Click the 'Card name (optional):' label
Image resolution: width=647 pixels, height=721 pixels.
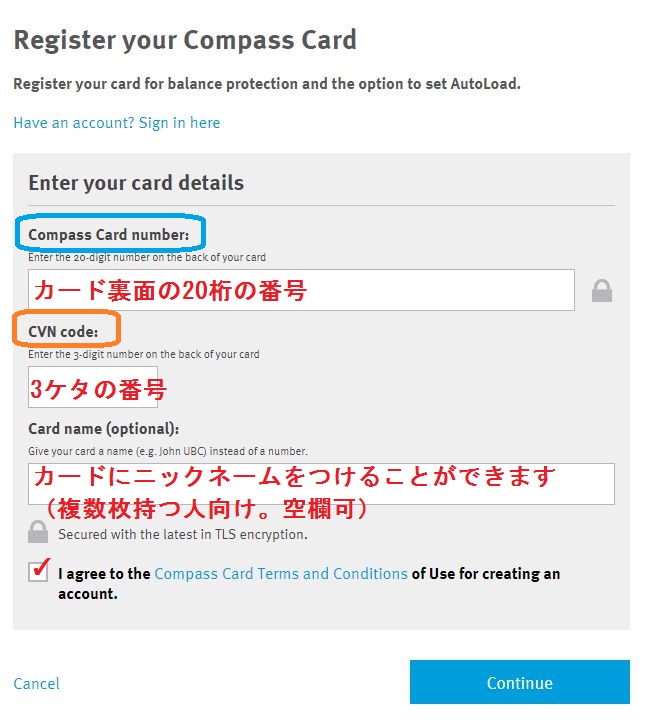(x=104, y=429)
